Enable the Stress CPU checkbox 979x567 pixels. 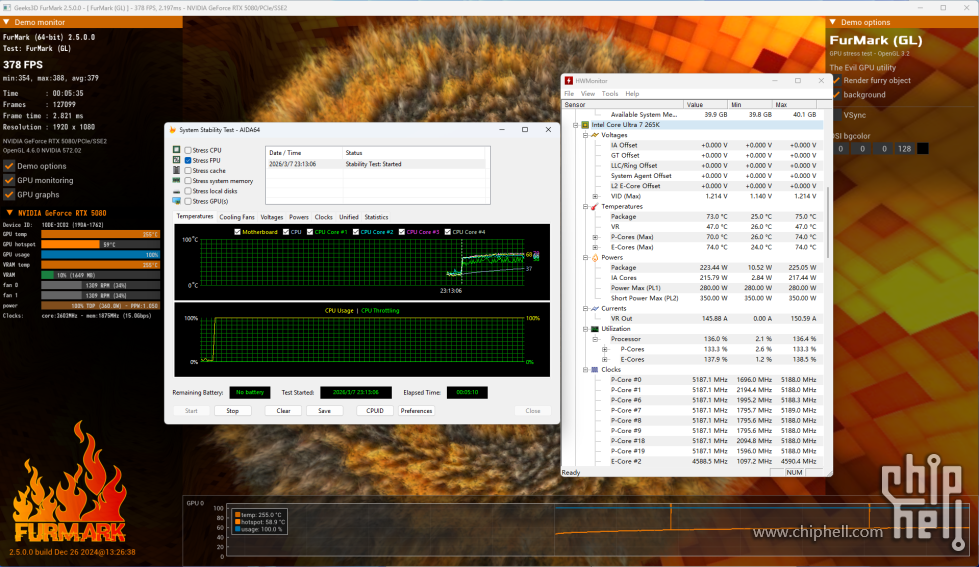(x=188, y=150)
